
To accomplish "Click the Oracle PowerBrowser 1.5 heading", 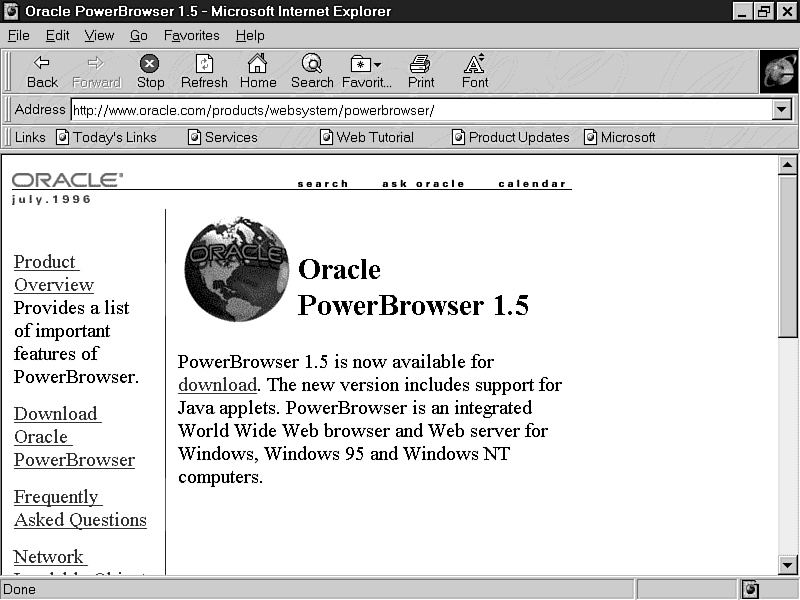I will point(413,287).
